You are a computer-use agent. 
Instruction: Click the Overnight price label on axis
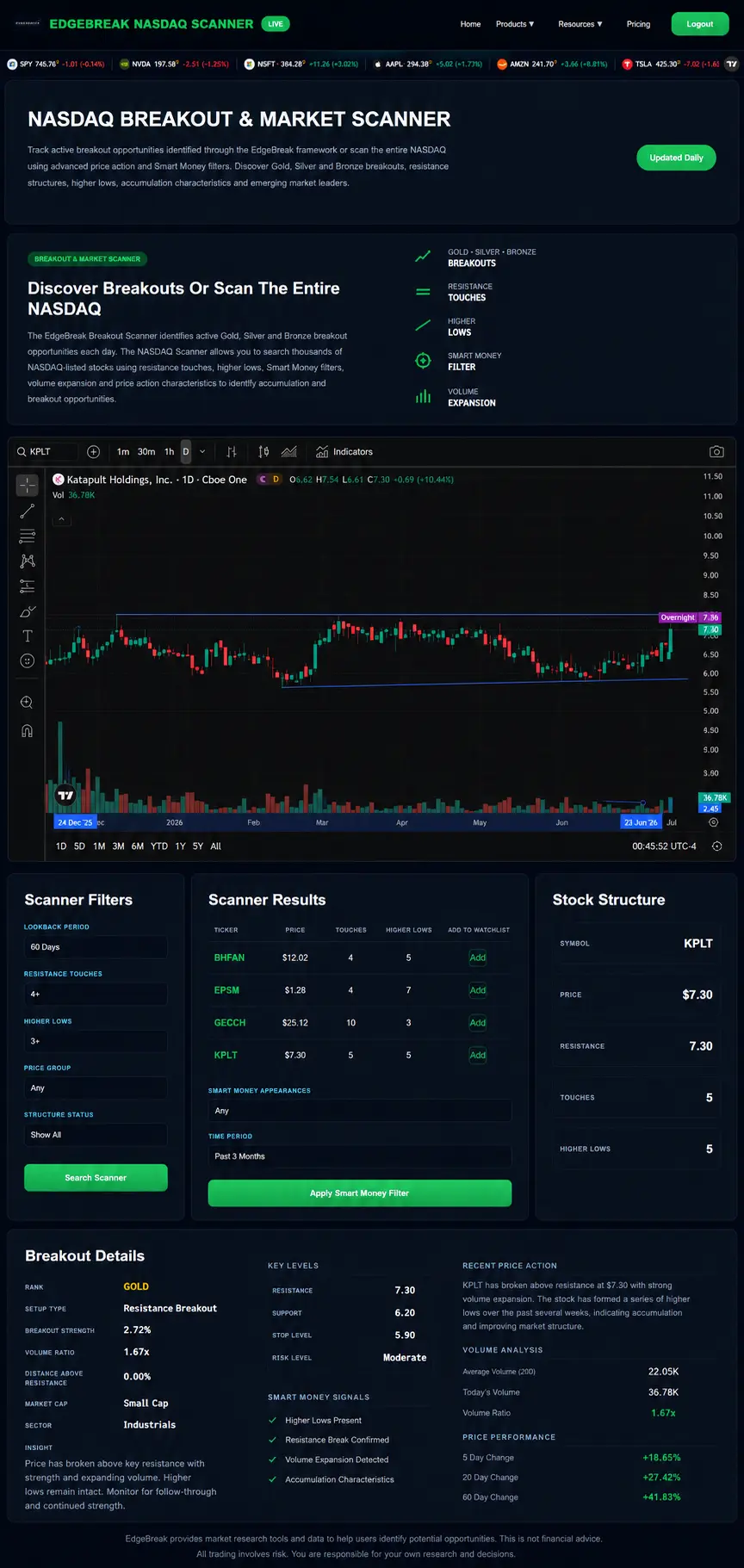(678, 617)
